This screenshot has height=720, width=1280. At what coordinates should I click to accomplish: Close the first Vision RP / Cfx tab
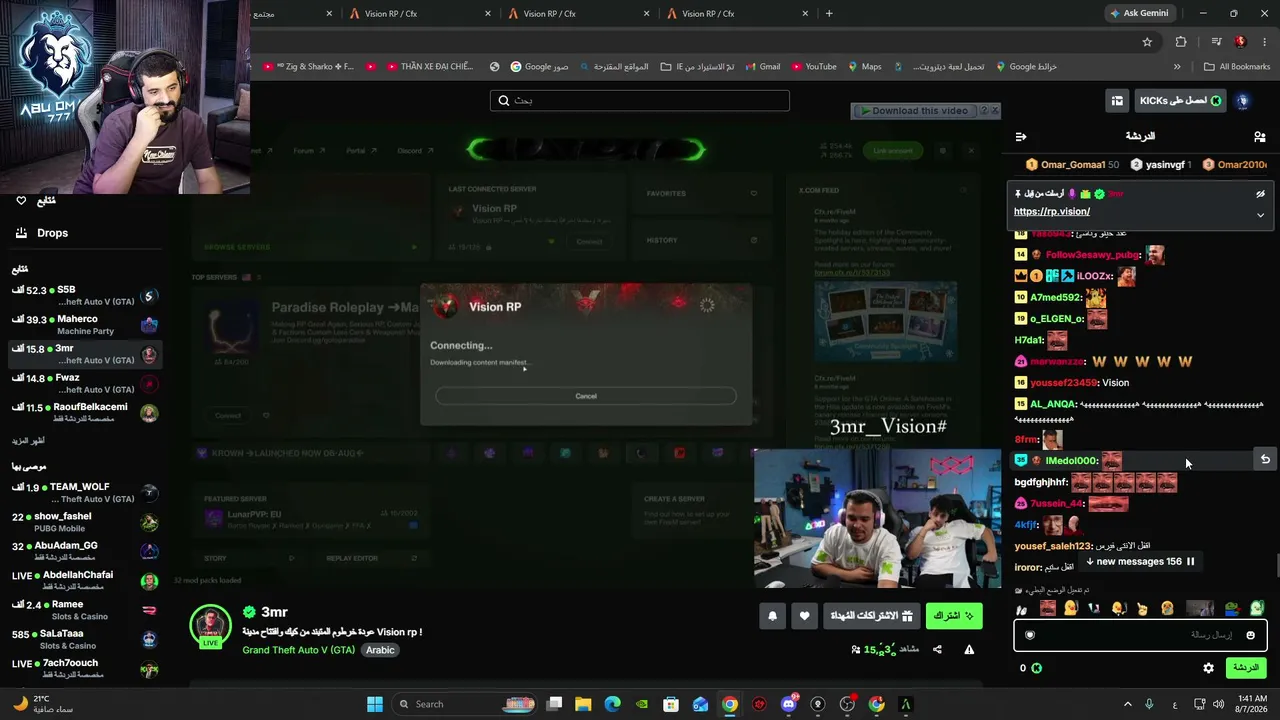[488, 14]
